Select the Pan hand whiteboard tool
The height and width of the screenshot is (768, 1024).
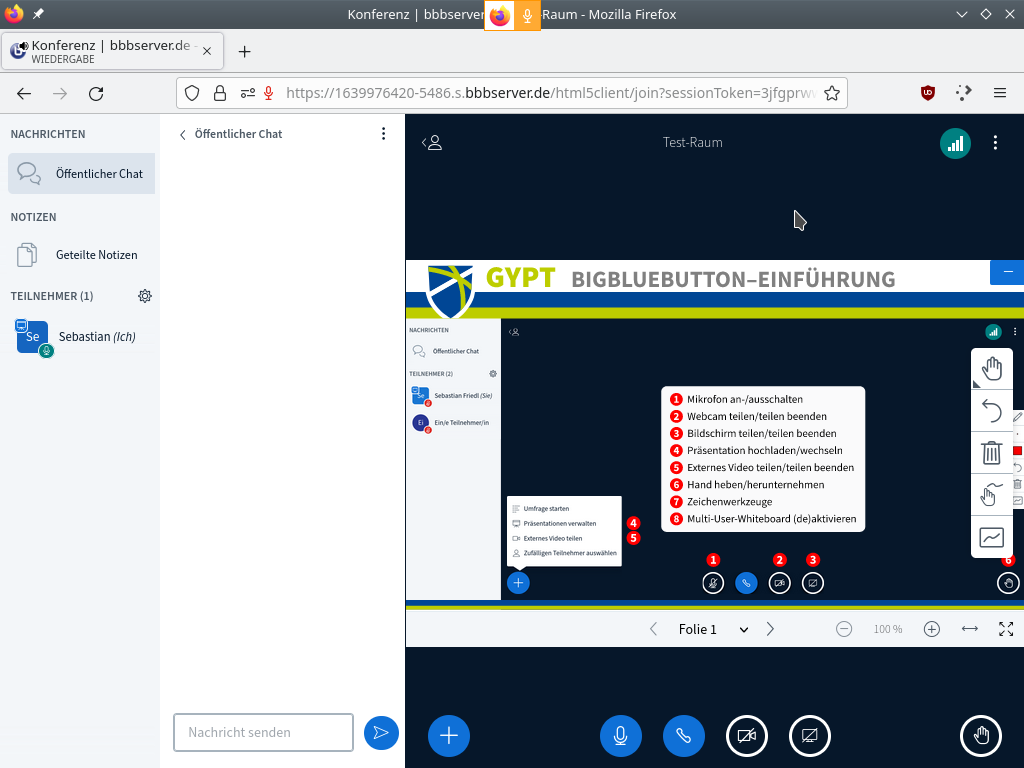(991, 369)
